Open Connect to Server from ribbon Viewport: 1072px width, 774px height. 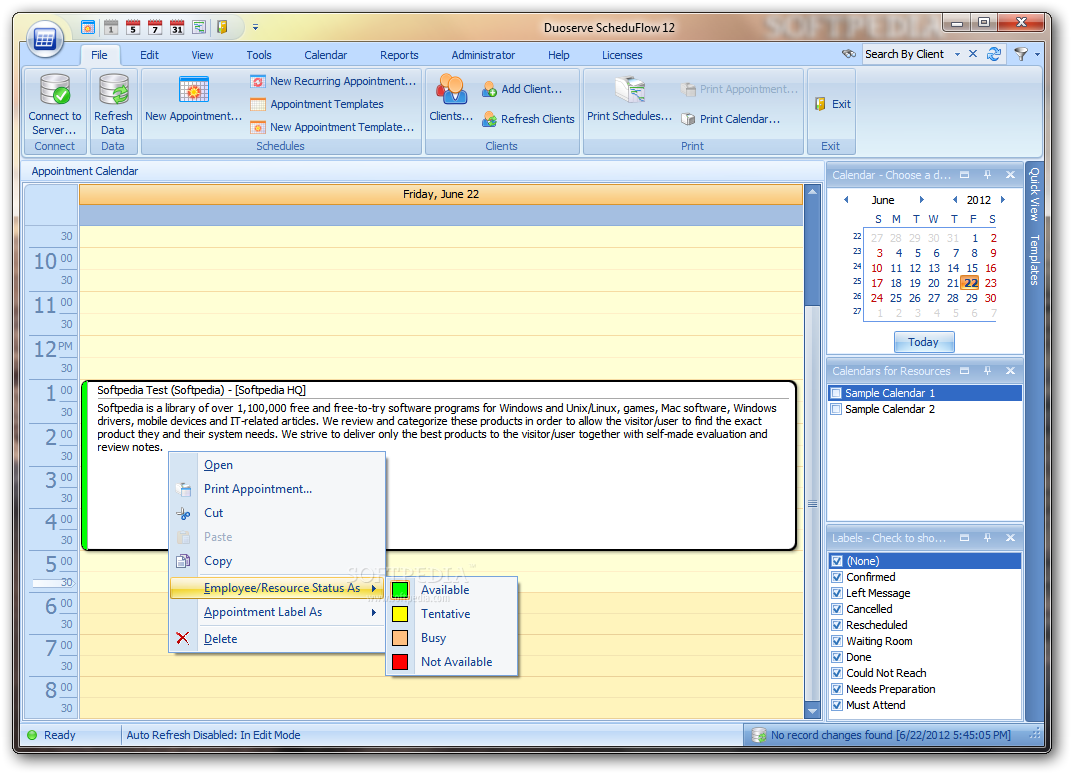point(55,105)
